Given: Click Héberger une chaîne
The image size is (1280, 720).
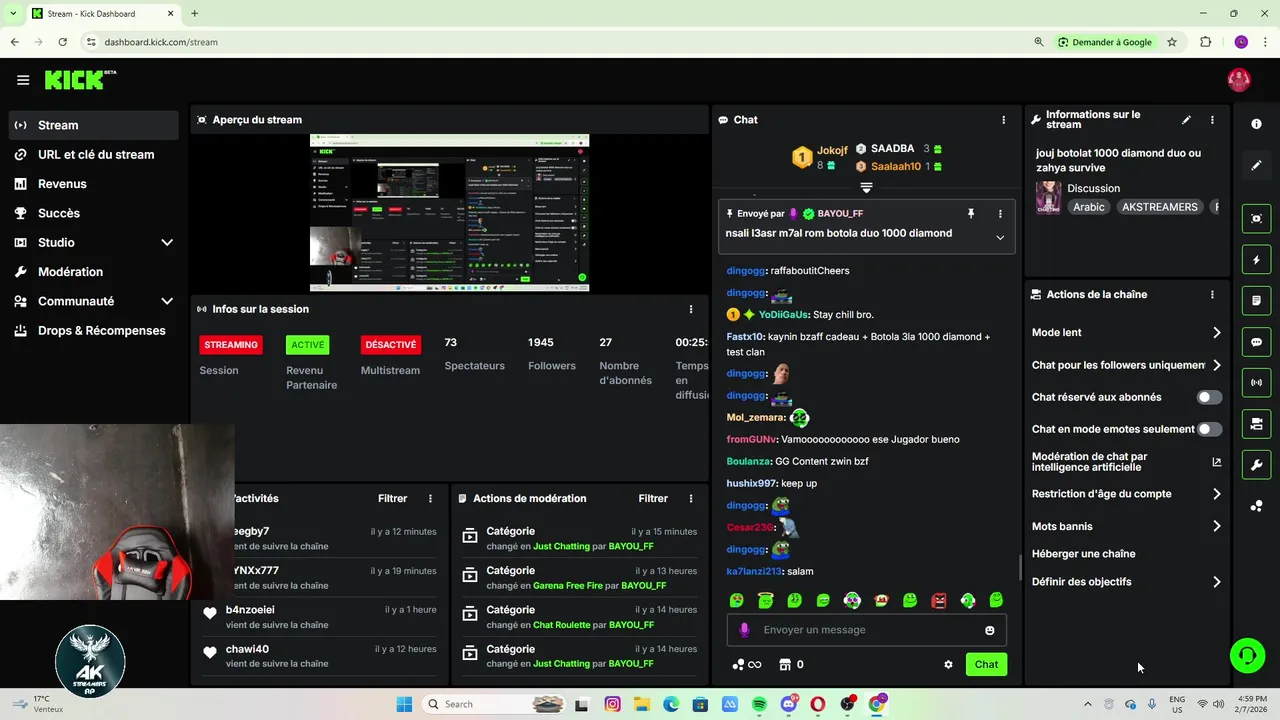Looking at the screenshot, I should pyautogui.click(x=1083, y=554).
